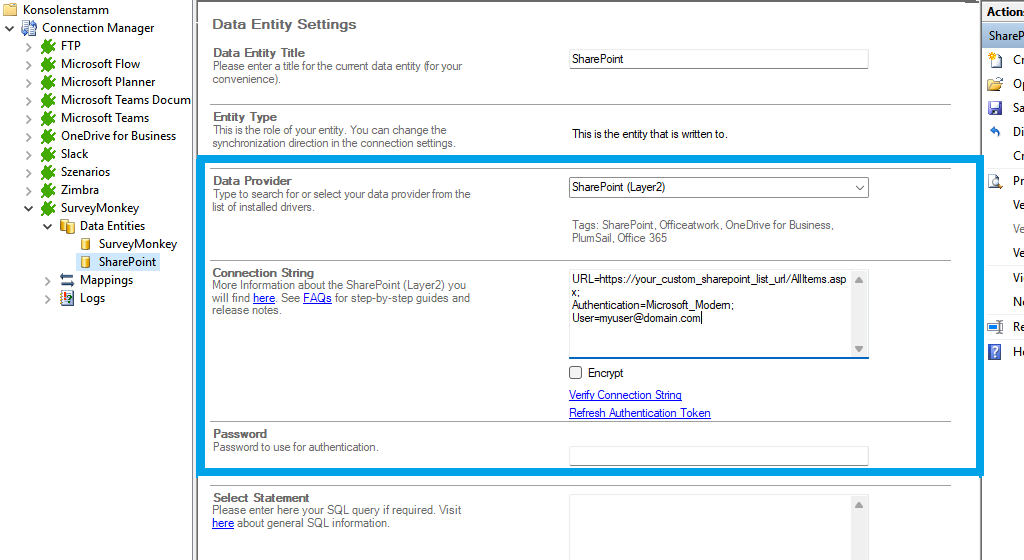
Task: Click the Logs icon
Action: (x=67, y=298)
